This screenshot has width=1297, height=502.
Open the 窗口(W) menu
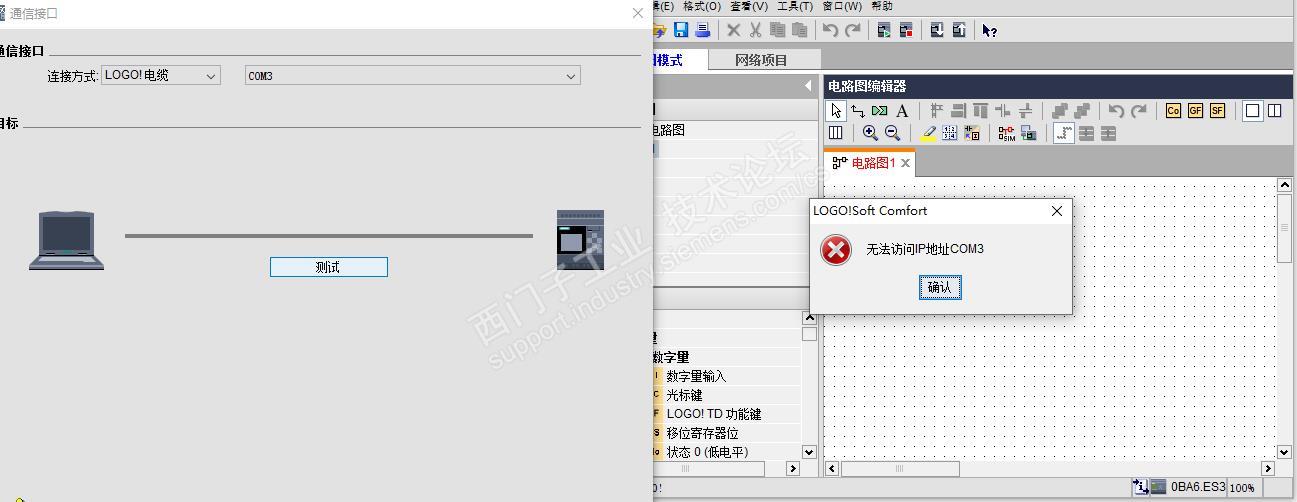tap(842, 6)
